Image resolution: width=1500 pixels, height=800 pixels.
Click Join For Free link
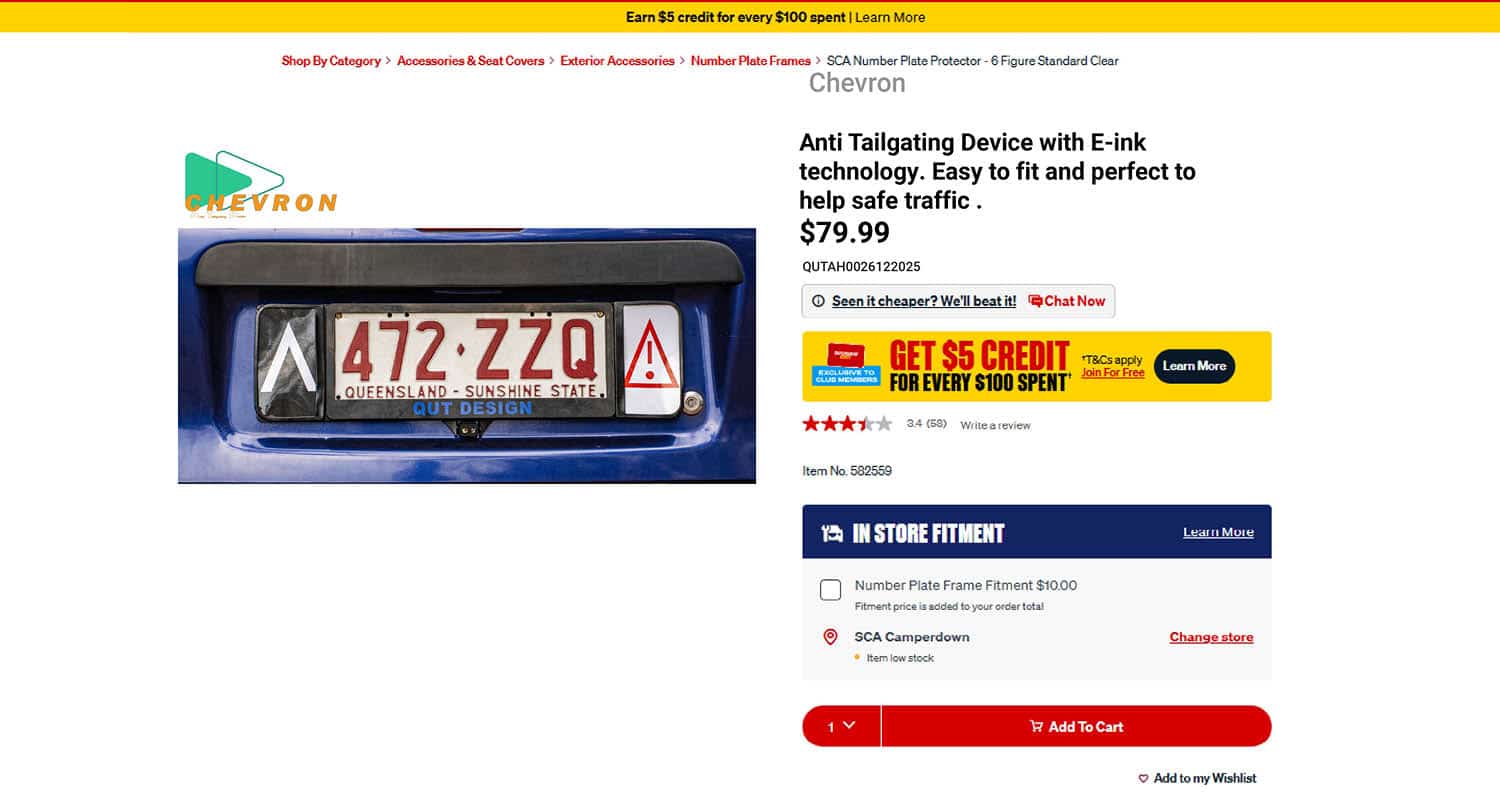pyautogui.click(x=1112, y=372)
